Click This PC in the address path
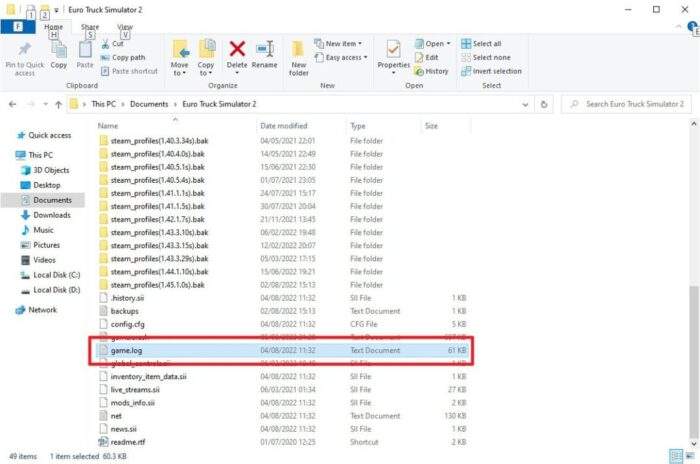Viewport: 700px width, 464px height. [x=103, y=104]
